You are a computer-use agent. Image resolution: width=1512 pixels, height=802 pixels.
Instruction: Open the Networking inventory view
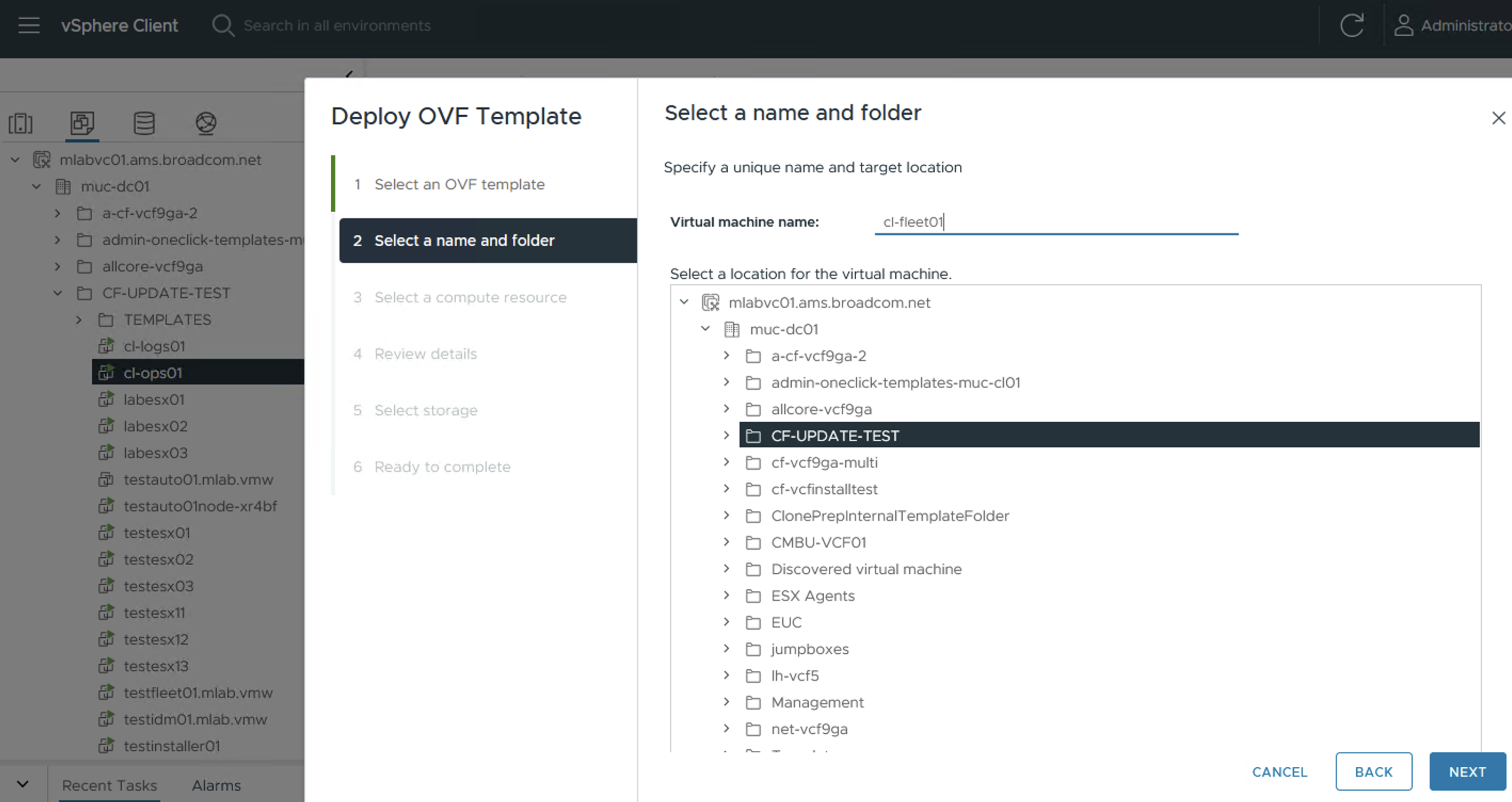pos(205,123)
